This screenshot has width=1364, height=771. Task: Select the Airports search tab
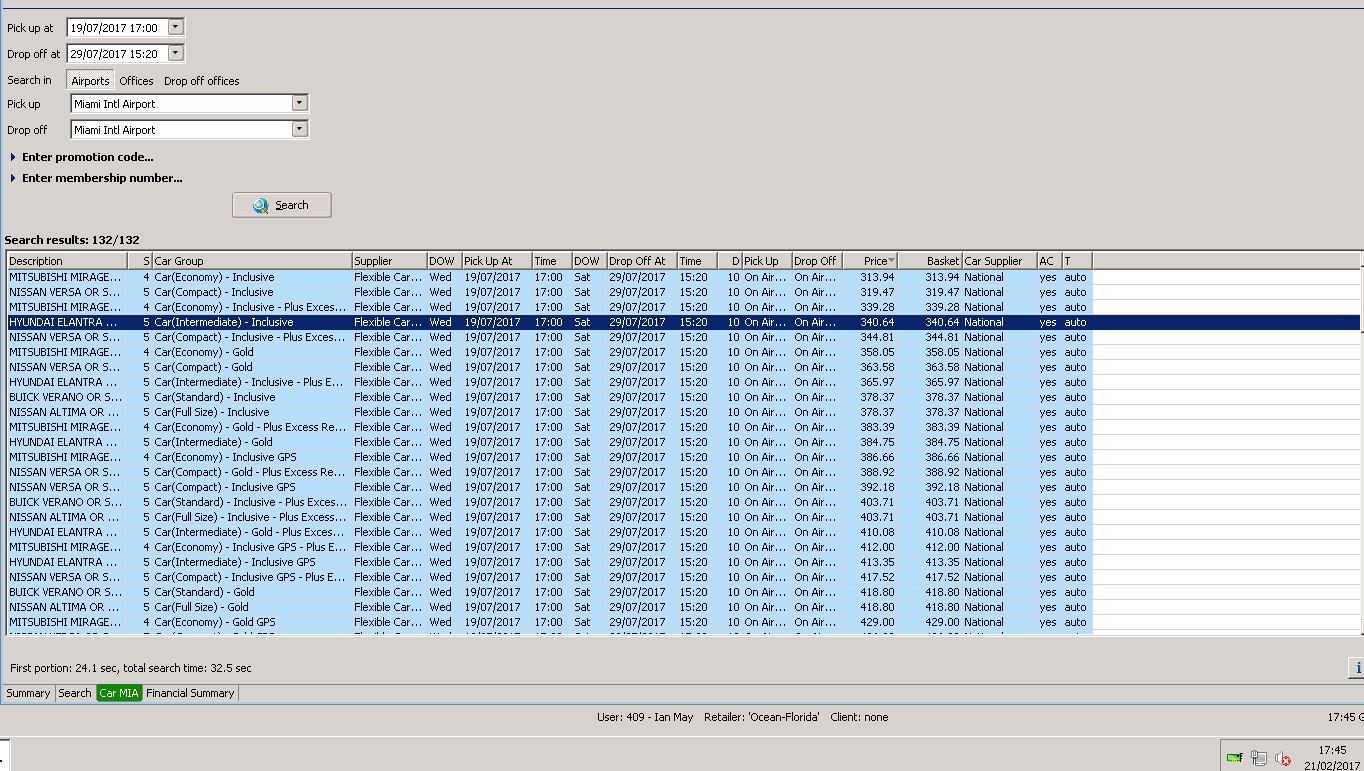[x=90, y=81]
